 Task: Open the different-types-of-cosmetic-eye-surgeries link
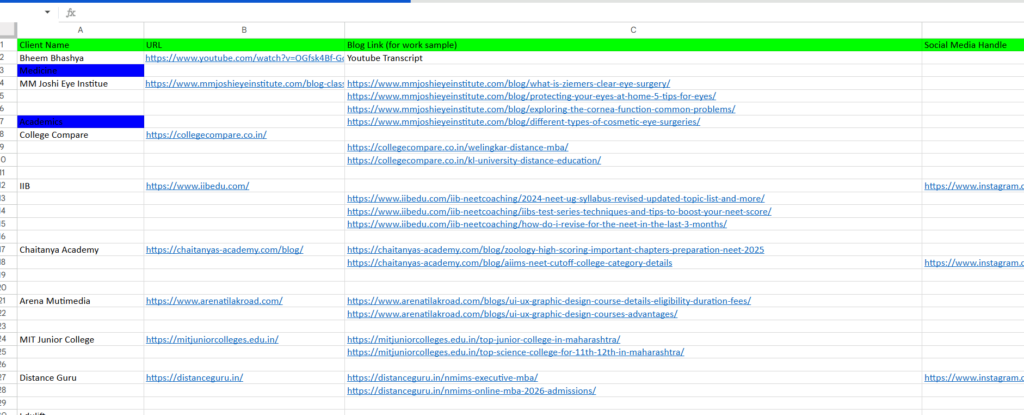click(x=523, y=122)
